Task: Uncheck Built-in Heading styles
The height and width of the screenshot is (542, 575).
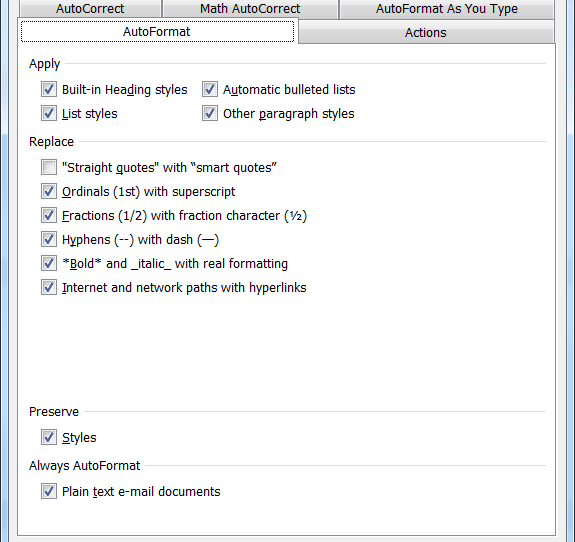Action: pyautogui.click(x=49, y=89)
